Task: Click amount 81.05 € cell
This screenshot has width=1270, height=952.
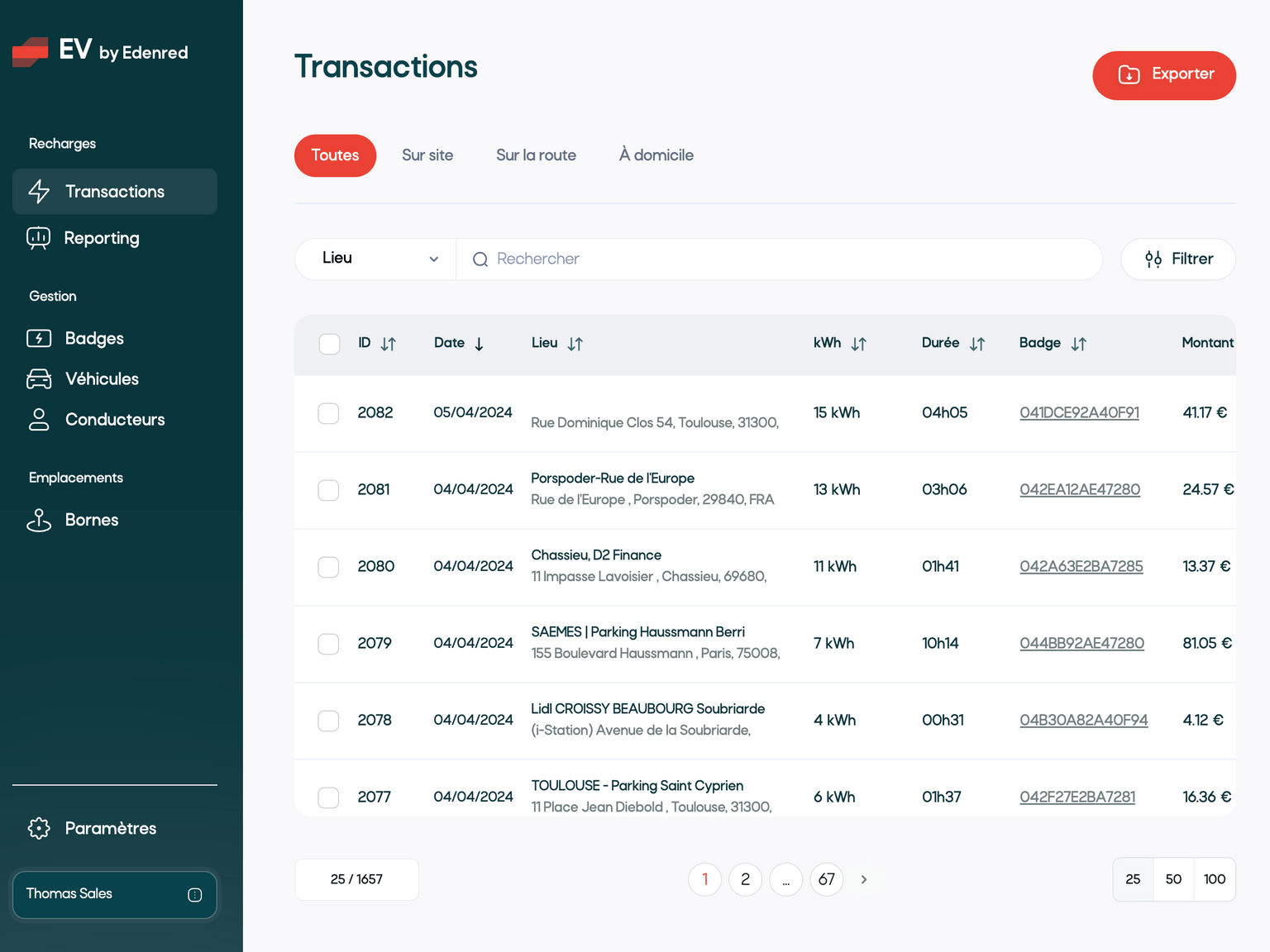Action: [1207, 643]
